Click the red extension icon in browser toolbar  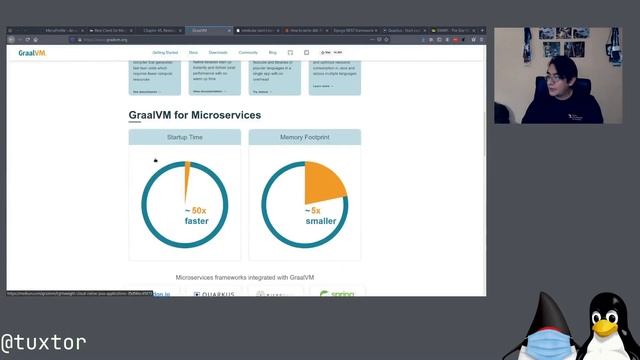455,40
